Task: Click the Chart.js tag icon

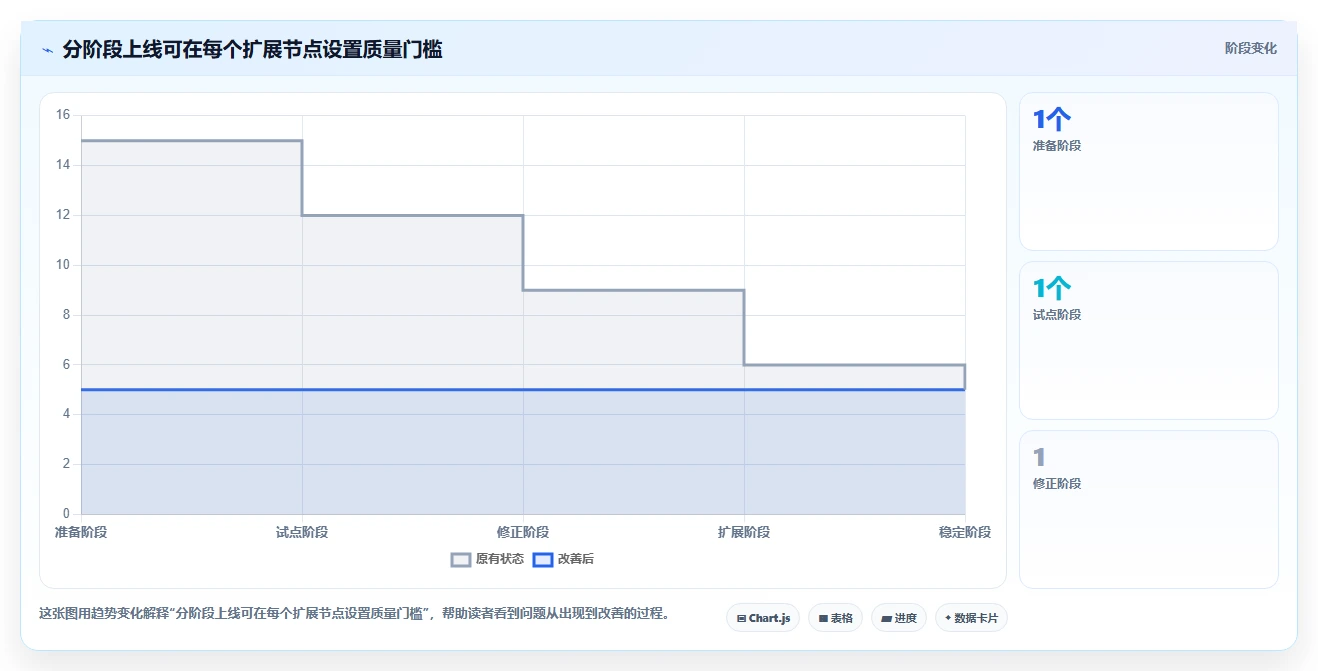Action: (x=741, y=618)
